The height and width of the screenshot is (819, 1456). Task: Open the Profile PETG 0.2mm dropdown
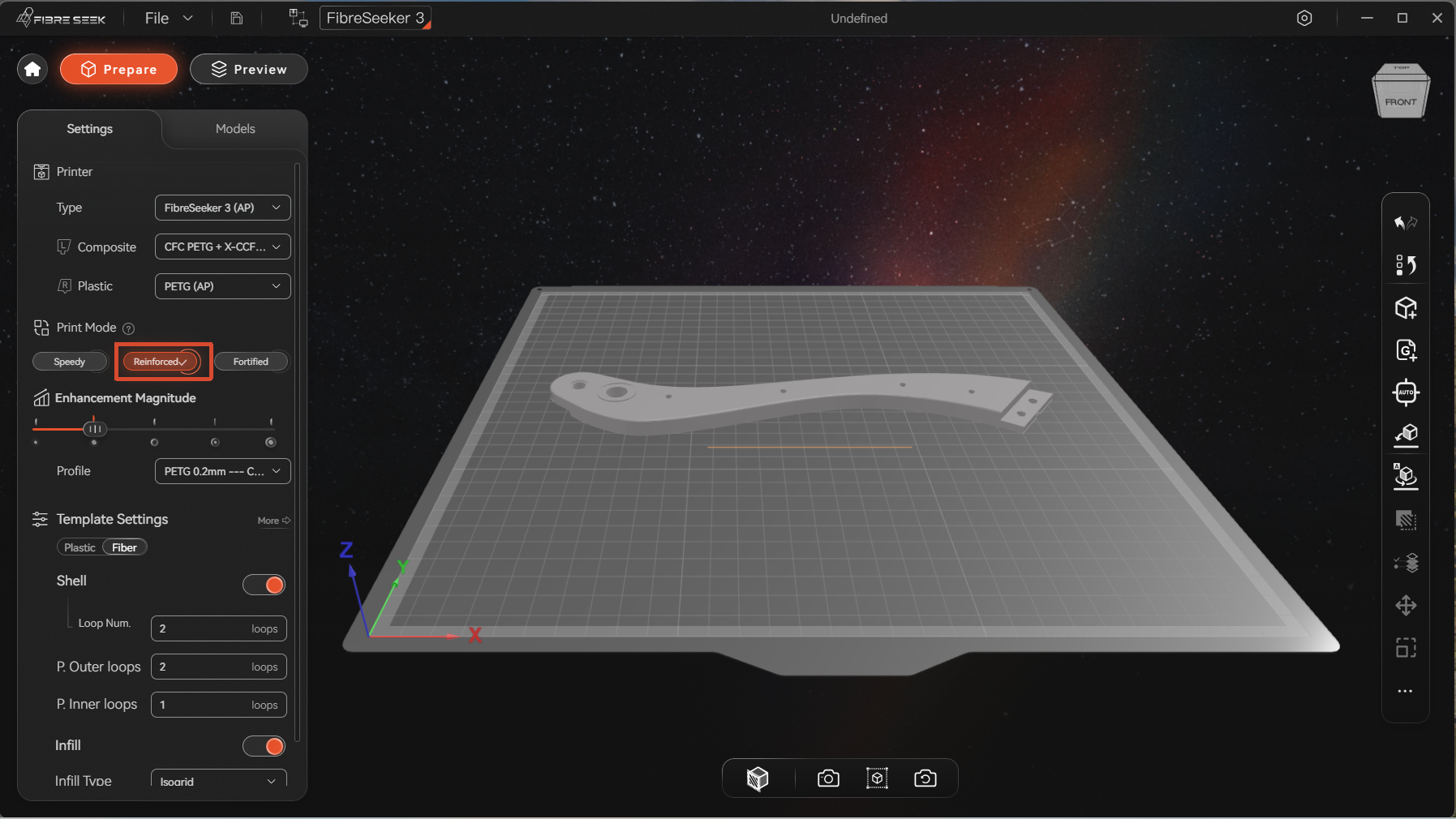coord(222,471)
